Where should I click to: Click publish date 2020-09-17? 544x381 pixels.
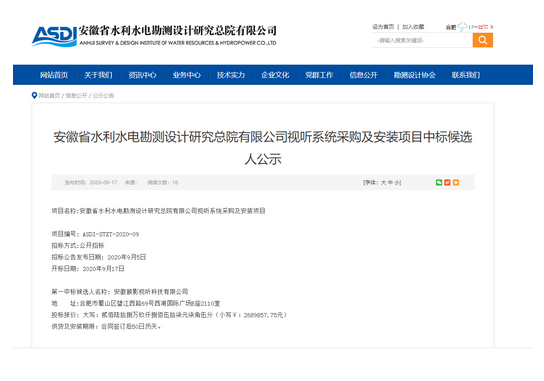103,183
